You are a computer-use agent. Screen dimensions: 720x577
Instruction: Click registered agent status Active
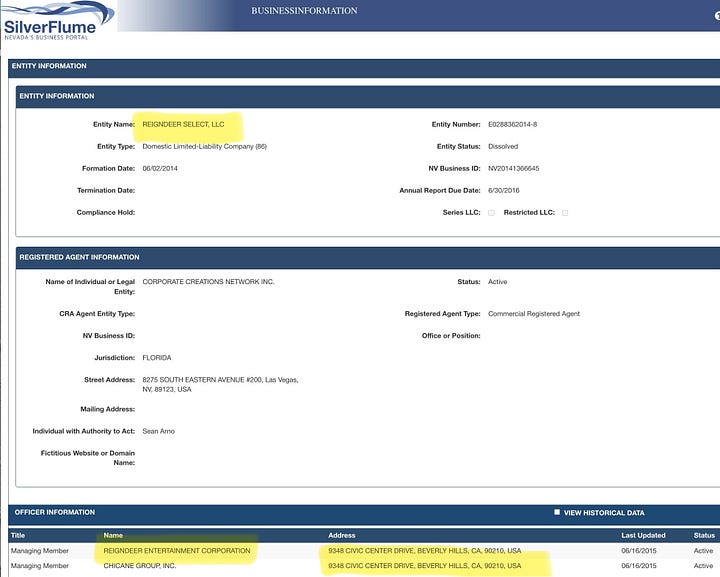coord(497,282)
